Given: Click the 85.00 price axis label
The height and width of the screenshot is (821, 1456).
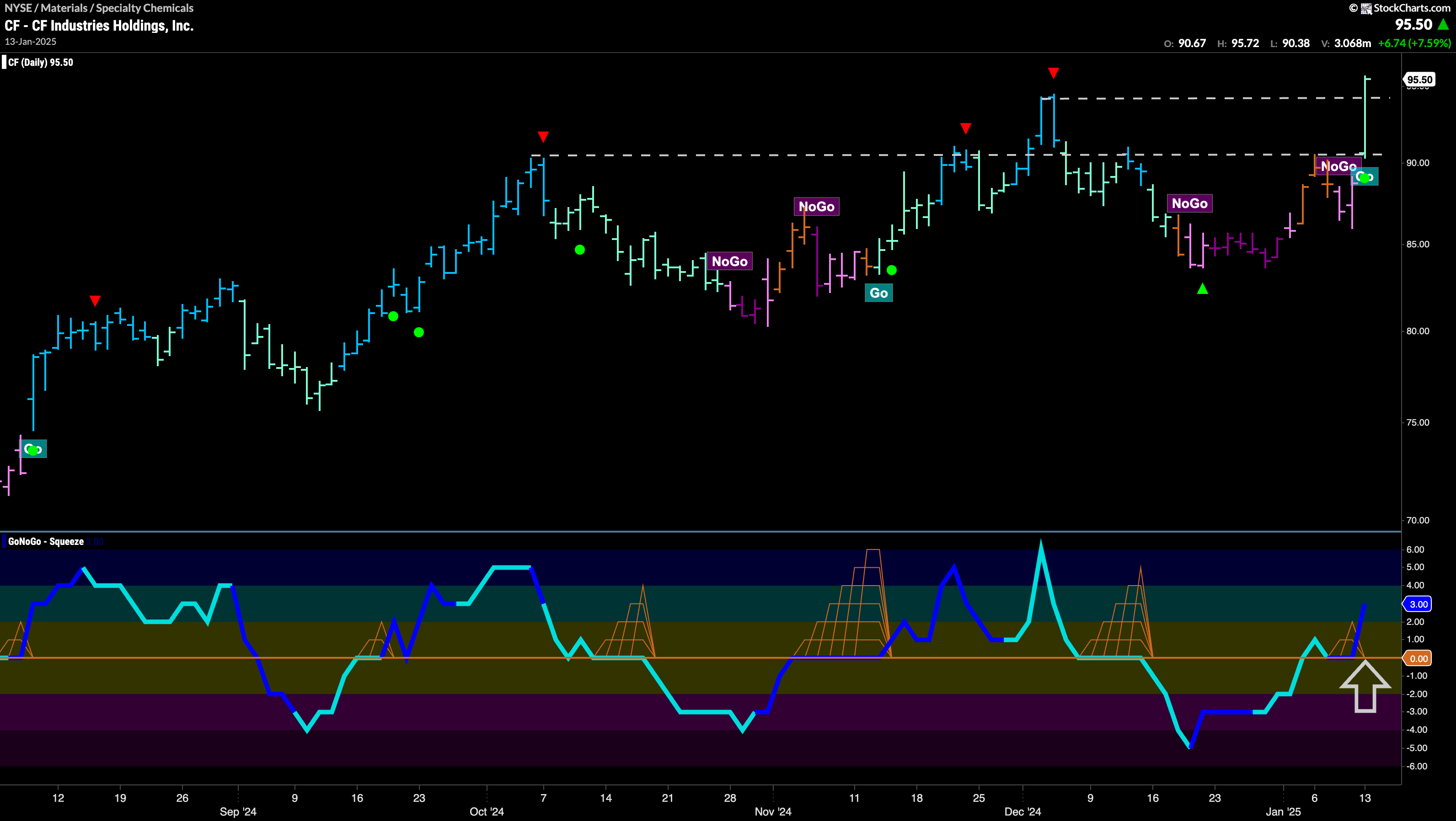Looking at the screenshot, I should point(1418,244).
